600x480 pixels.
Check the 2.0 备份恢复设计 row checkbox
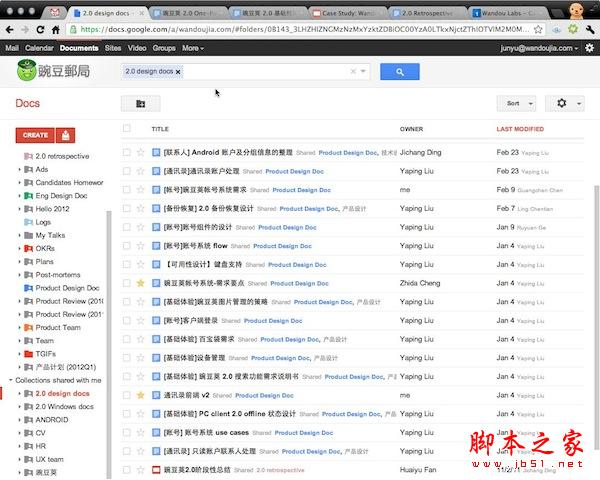point(127,208)
